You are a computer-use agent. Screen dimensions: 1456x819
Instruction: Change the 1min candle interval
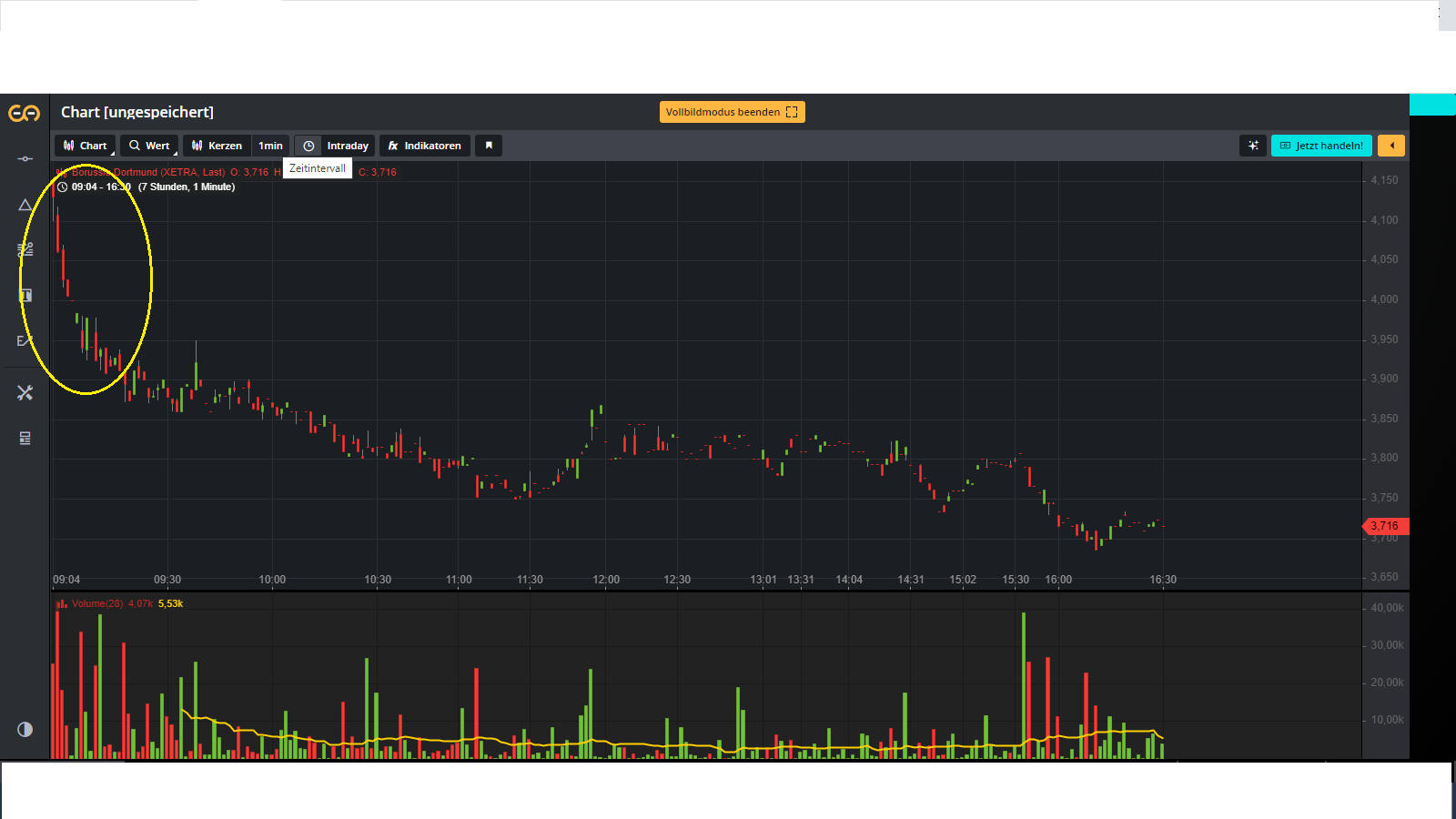coord(270,146)
